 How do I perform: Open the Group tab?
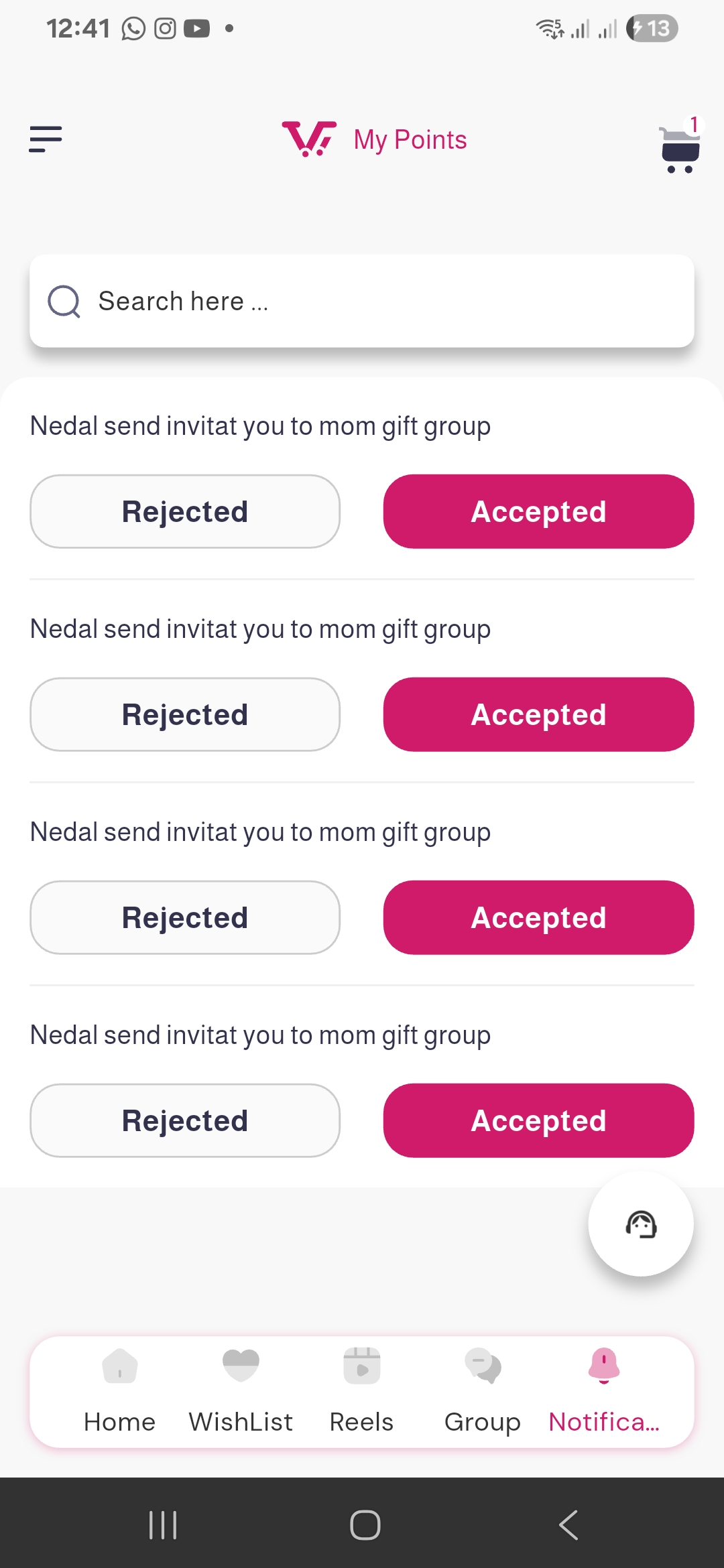pyautogui.click(x=483, y=1391)
